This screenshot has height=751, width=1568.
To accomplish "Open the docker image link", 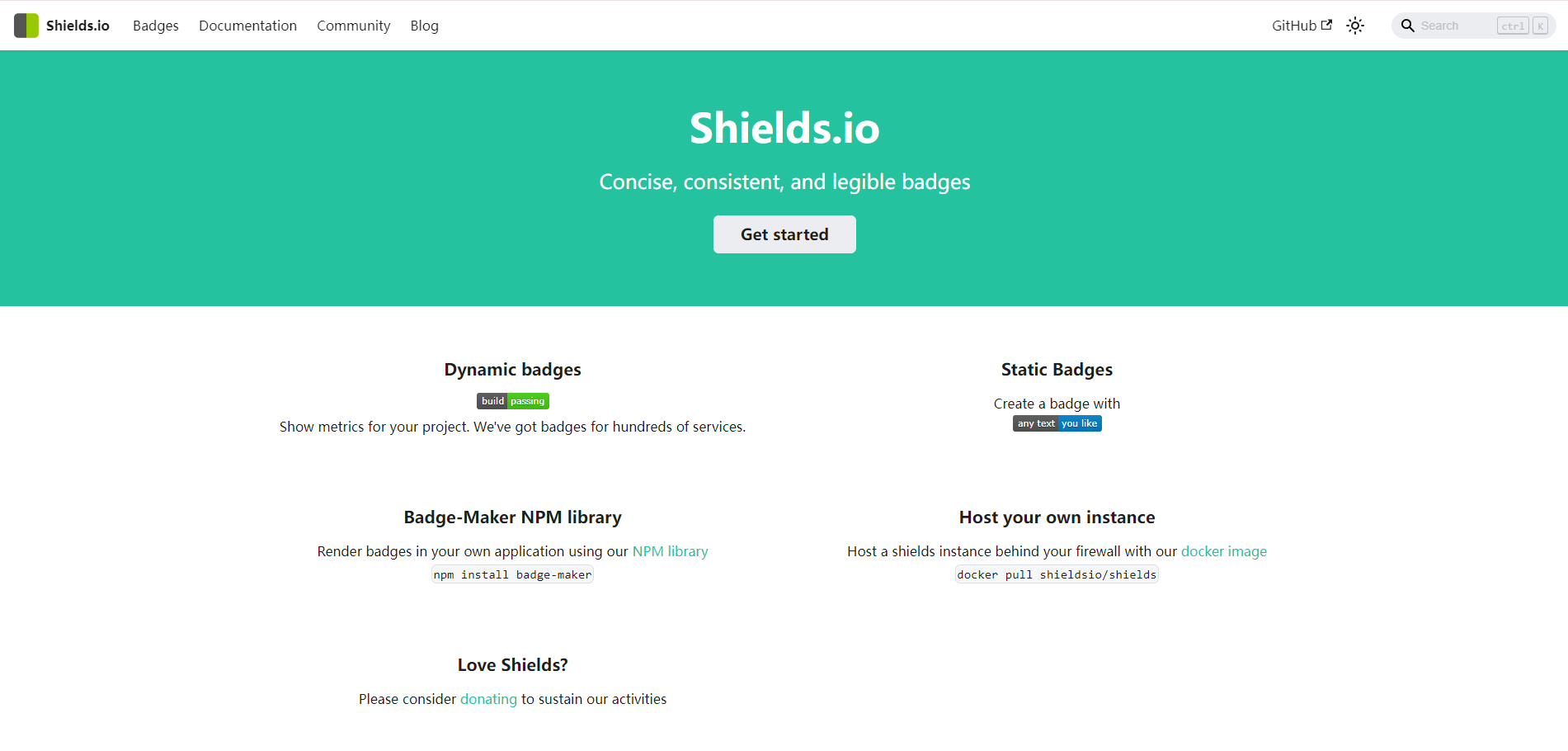I will (x=1223, y=551).
